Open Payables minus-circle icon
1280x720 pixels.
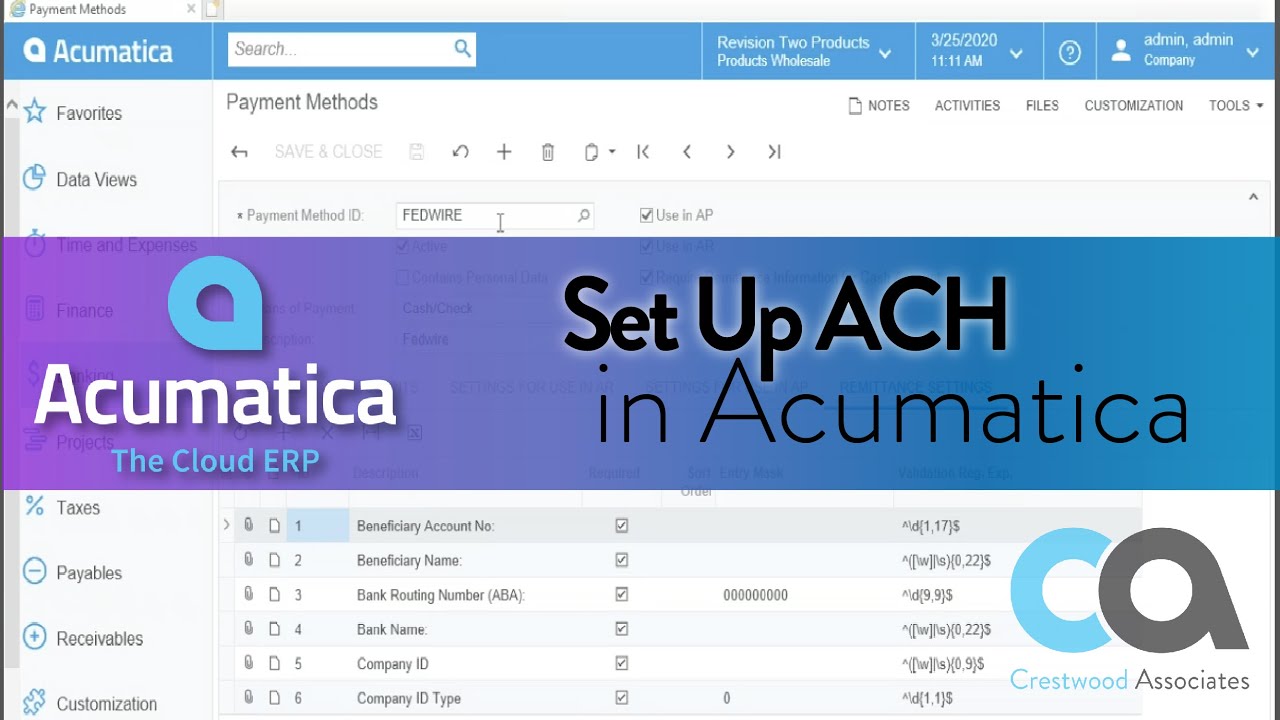point(35,572)
